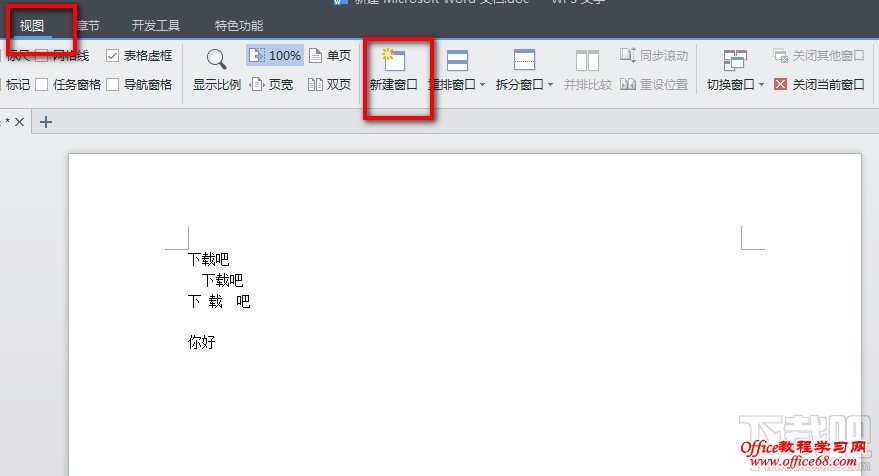879x476 pixels.
Task: Open 显示比例 zoom magnifier icon
Action: coord(216,59)
